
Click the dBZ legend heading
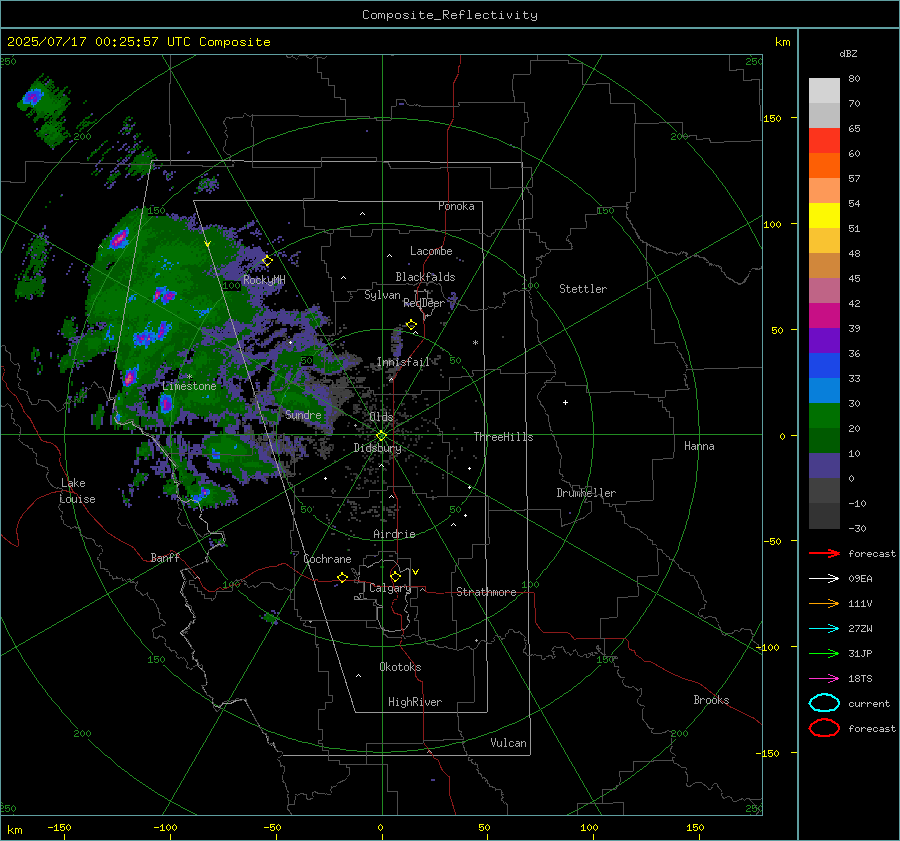[x=848, y=54]
